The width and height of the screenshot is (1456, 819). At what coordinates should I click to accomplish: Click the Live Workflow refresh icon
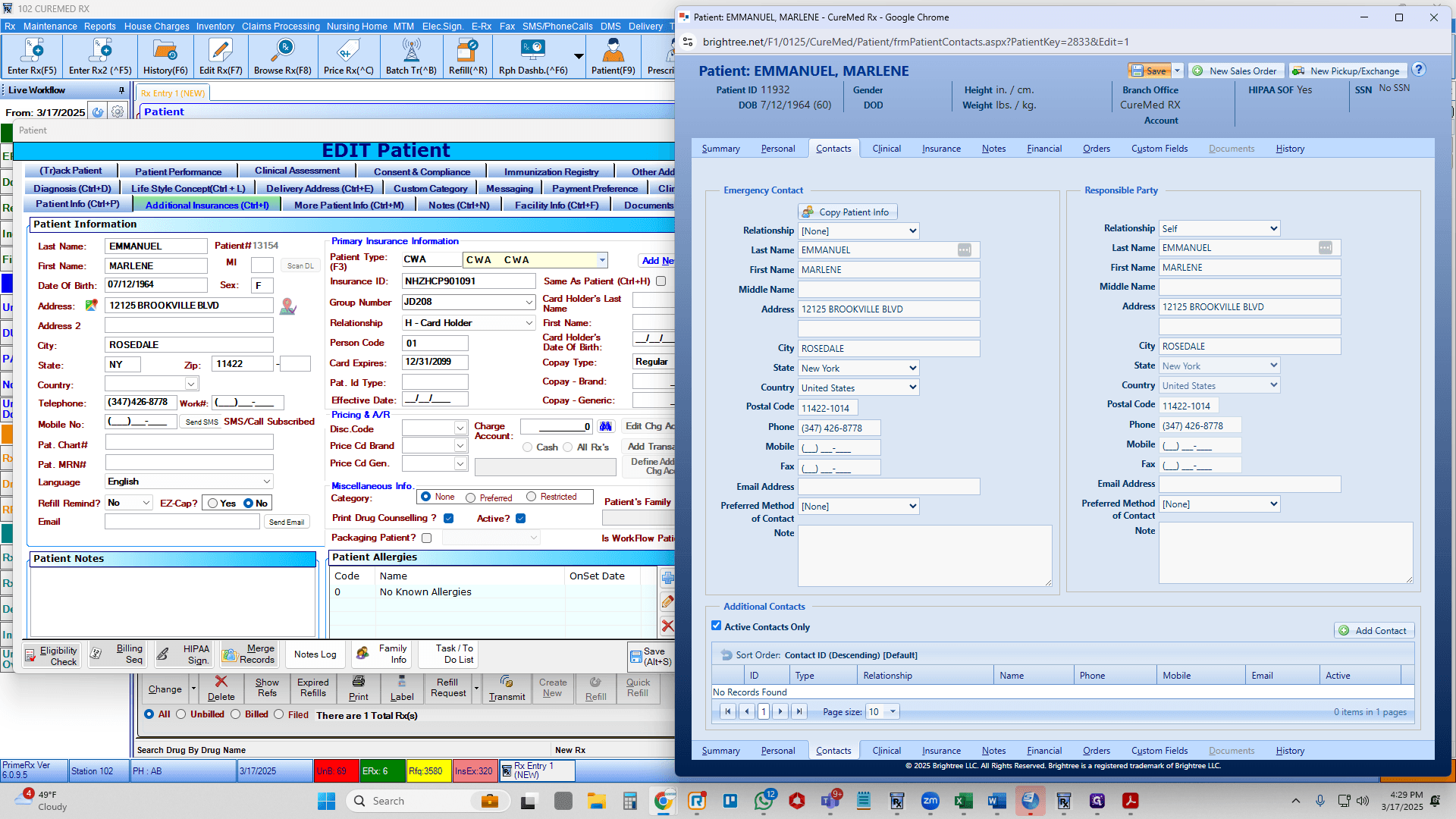[x=98, y=112]
